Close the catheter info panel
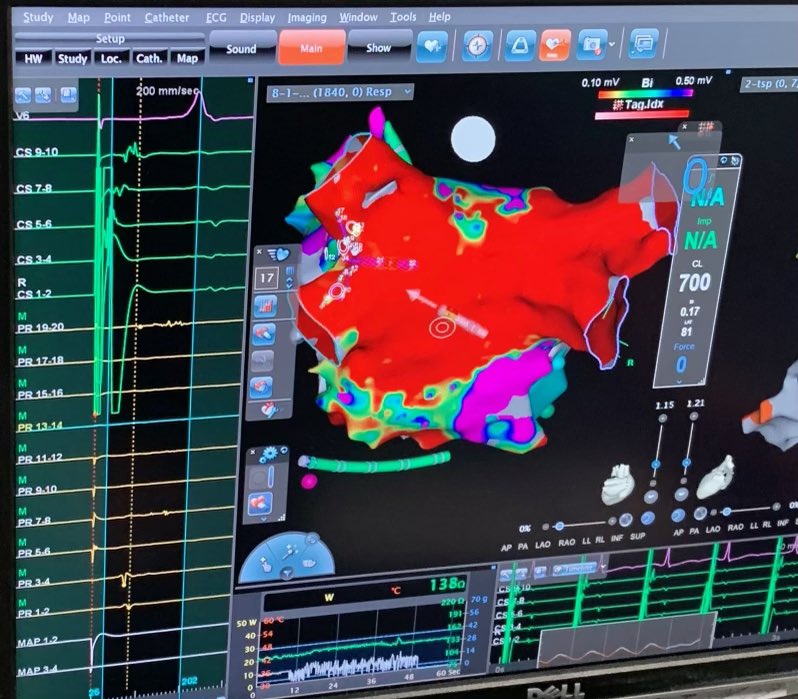The height and width of the screenshot is (699, 798). 632,139
